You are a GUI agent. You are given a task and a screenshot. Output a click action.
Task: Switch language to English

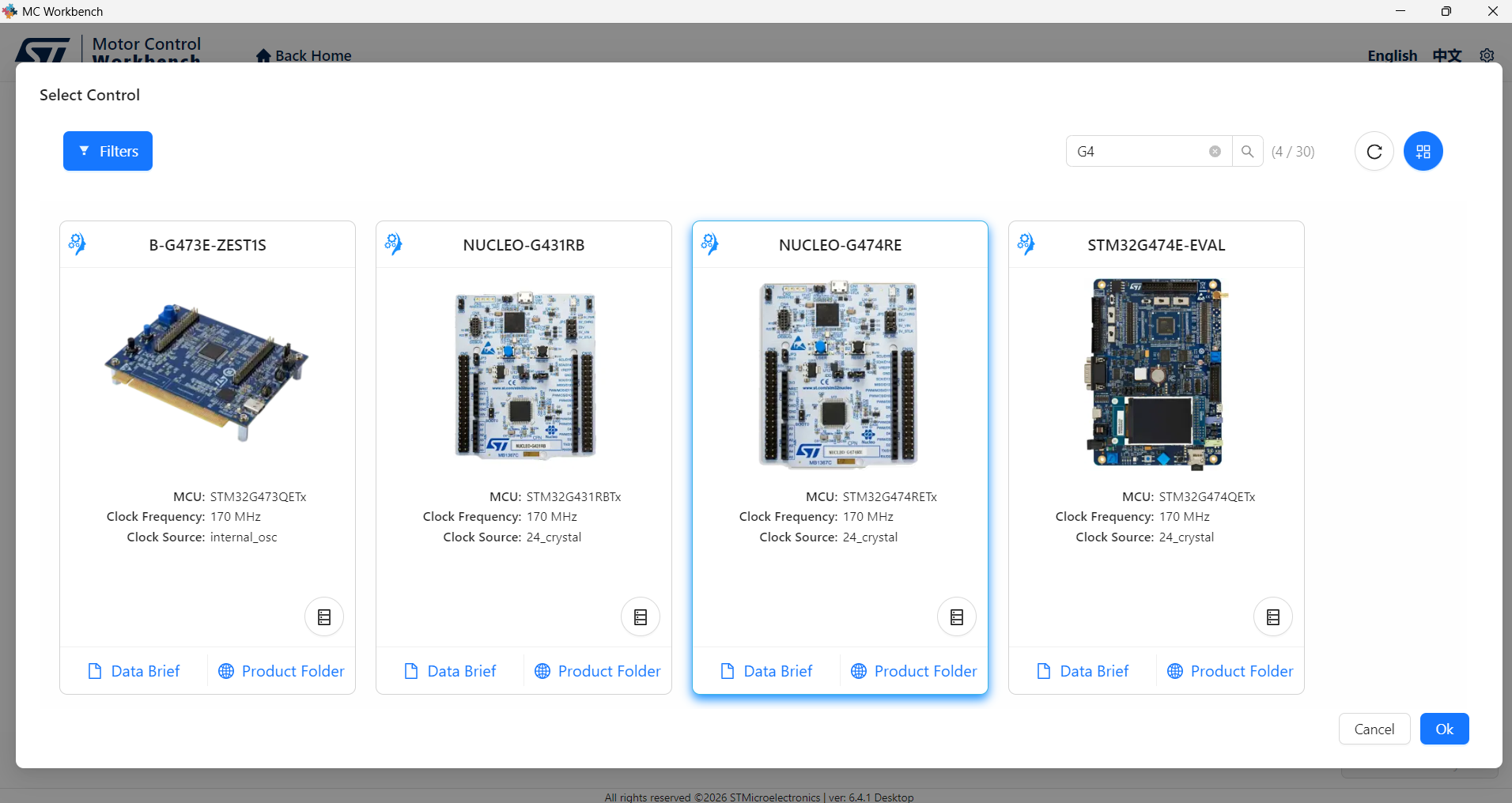[x=1393, y=55]
